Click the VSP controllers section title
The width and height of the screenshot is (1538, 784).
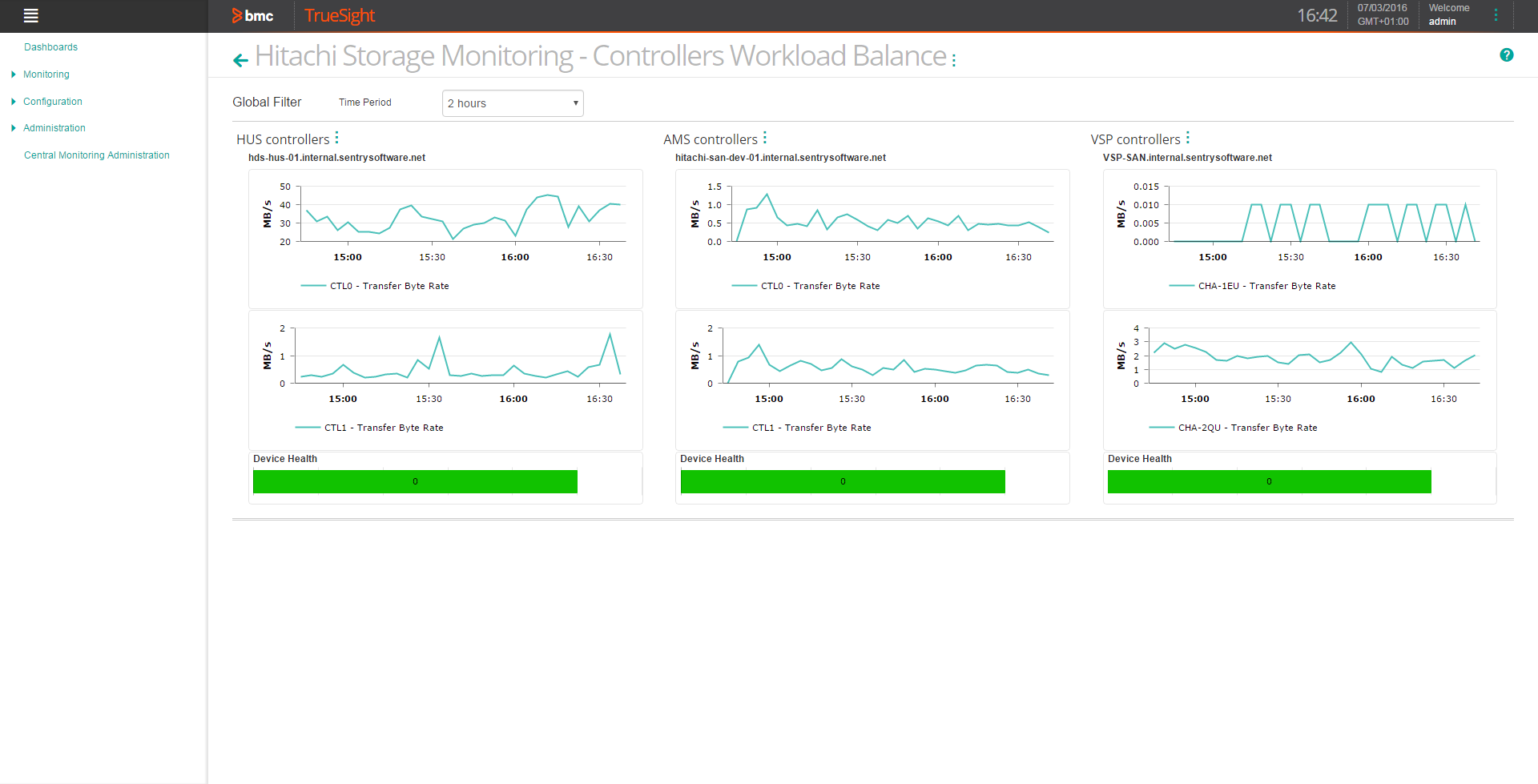coord(1135,139)
